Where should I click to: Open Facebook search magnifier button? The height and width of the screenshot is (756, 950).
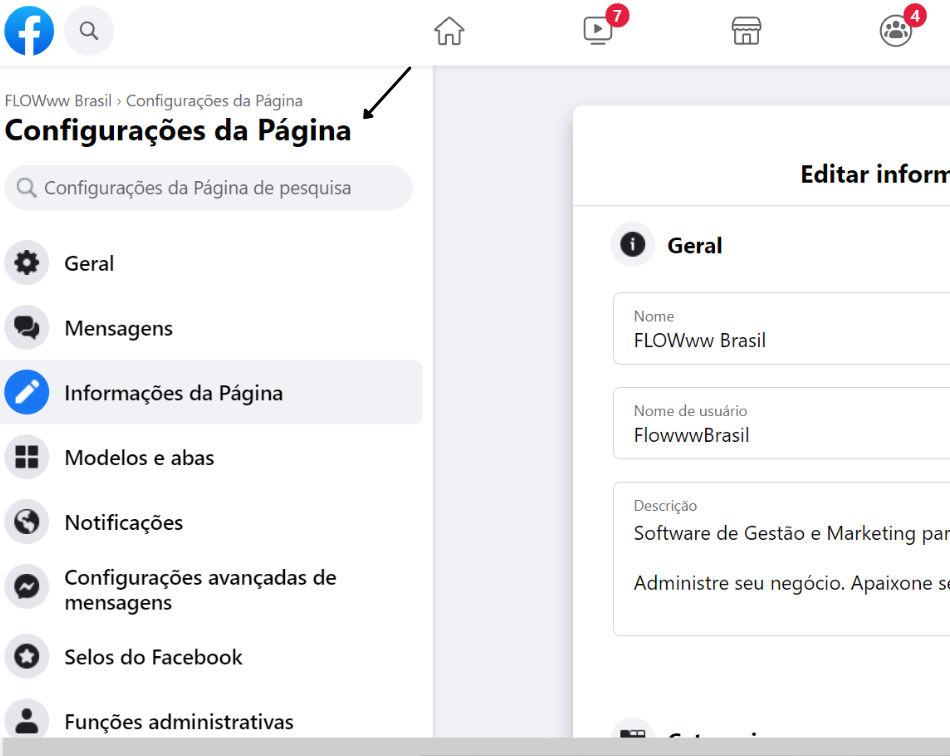point(89,30)
